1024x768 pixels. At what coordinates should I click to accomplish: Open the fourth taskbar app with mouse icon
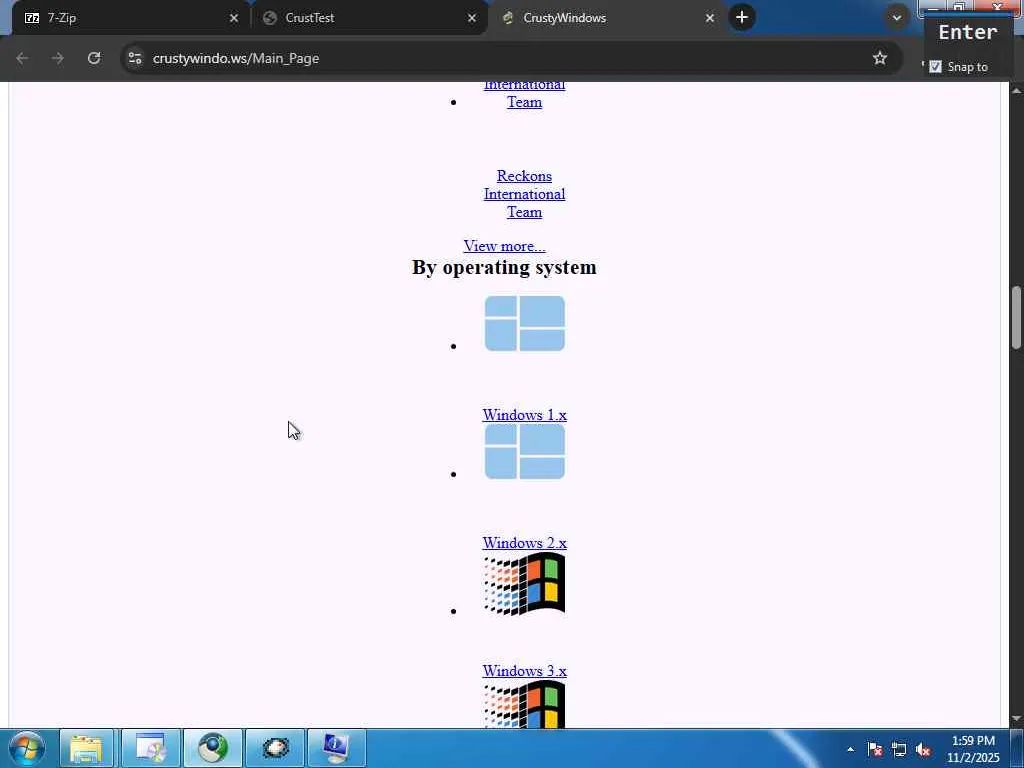pyautogui.click(x=276, y=748)
